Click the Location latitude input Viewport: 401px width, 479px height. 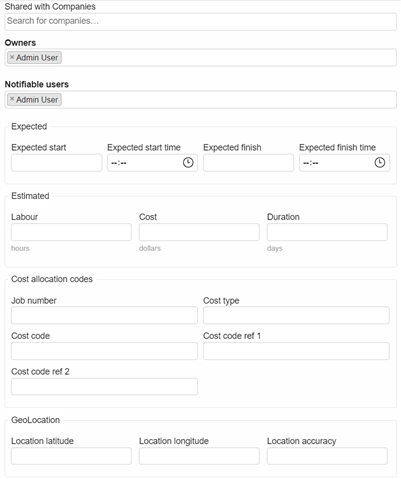(x=71, y=456)
